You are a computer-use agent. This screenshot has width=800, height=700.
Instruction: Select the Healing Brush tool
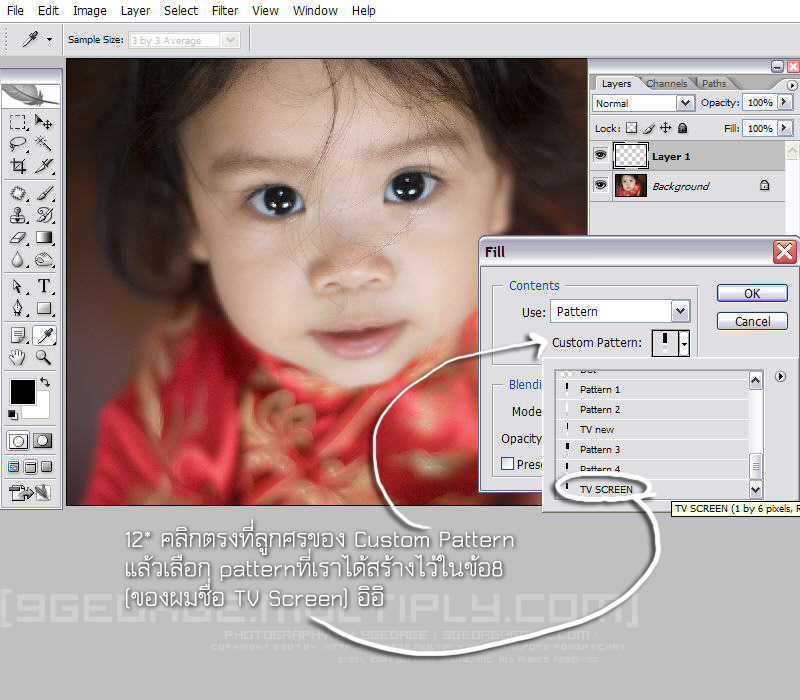(x=18, y=193)
